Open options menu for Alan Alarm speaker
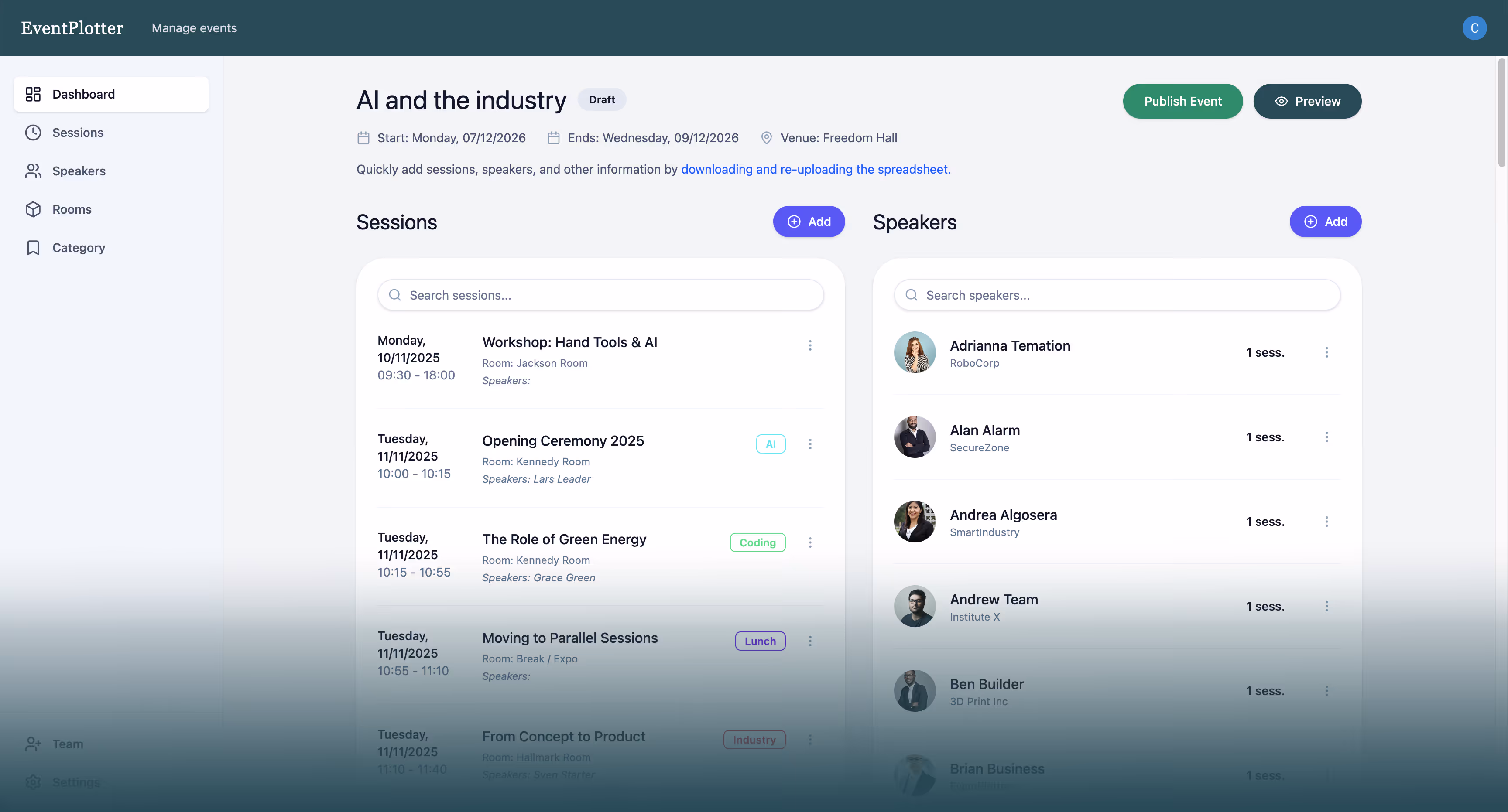 tap(1326, 437)
